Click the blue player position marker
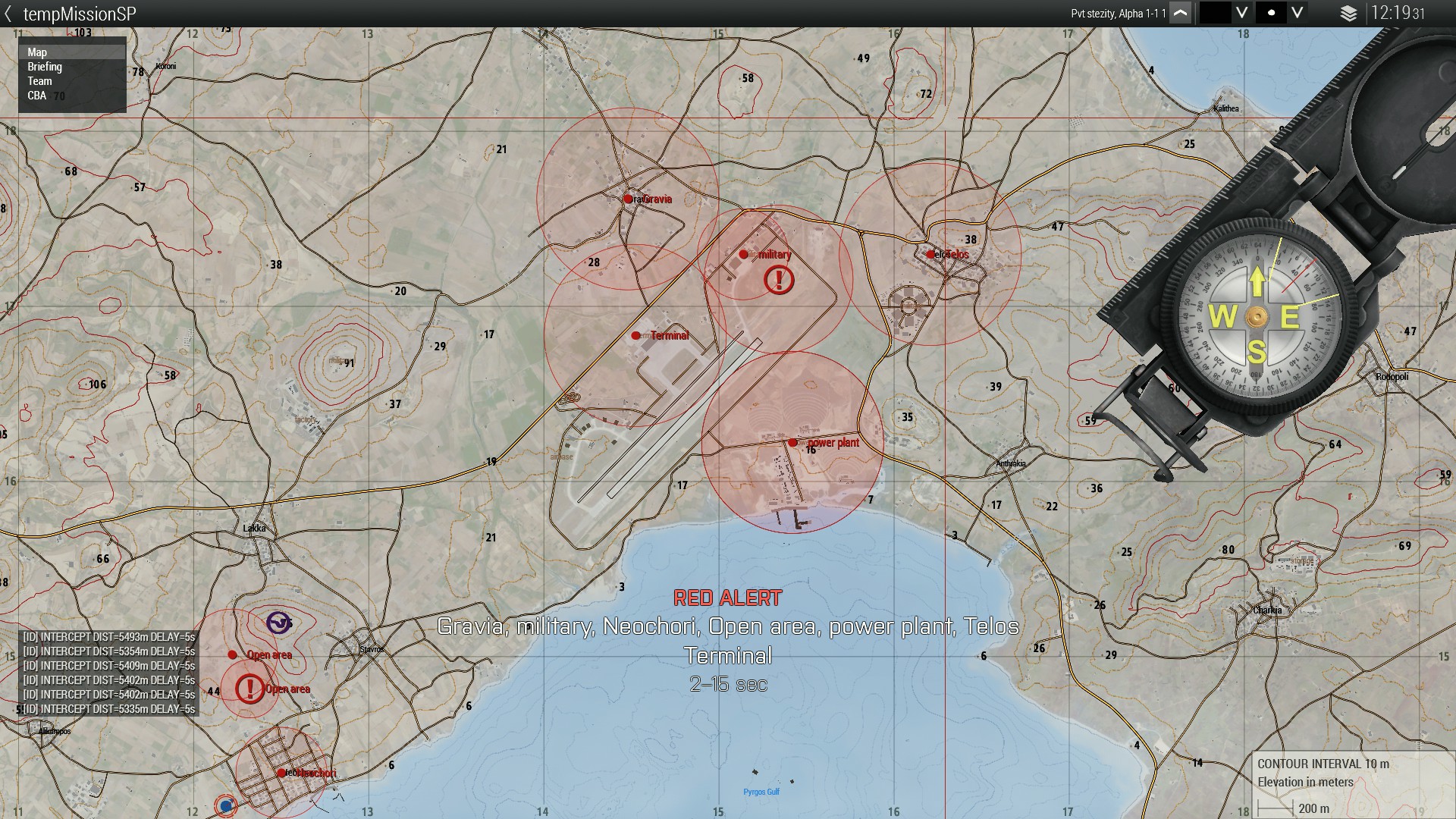This screenshot has height=819, width=1456. point(225,805)
